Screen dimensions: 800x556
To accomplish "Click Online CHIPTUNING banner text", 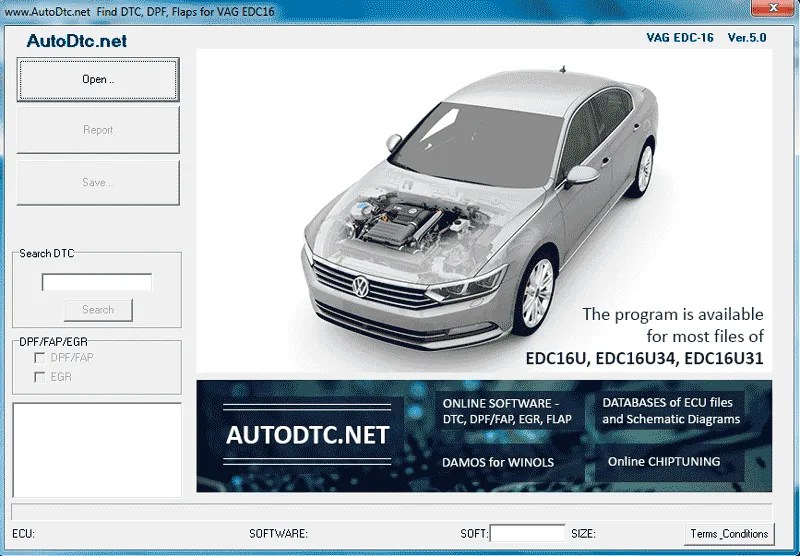I will 664,461.
